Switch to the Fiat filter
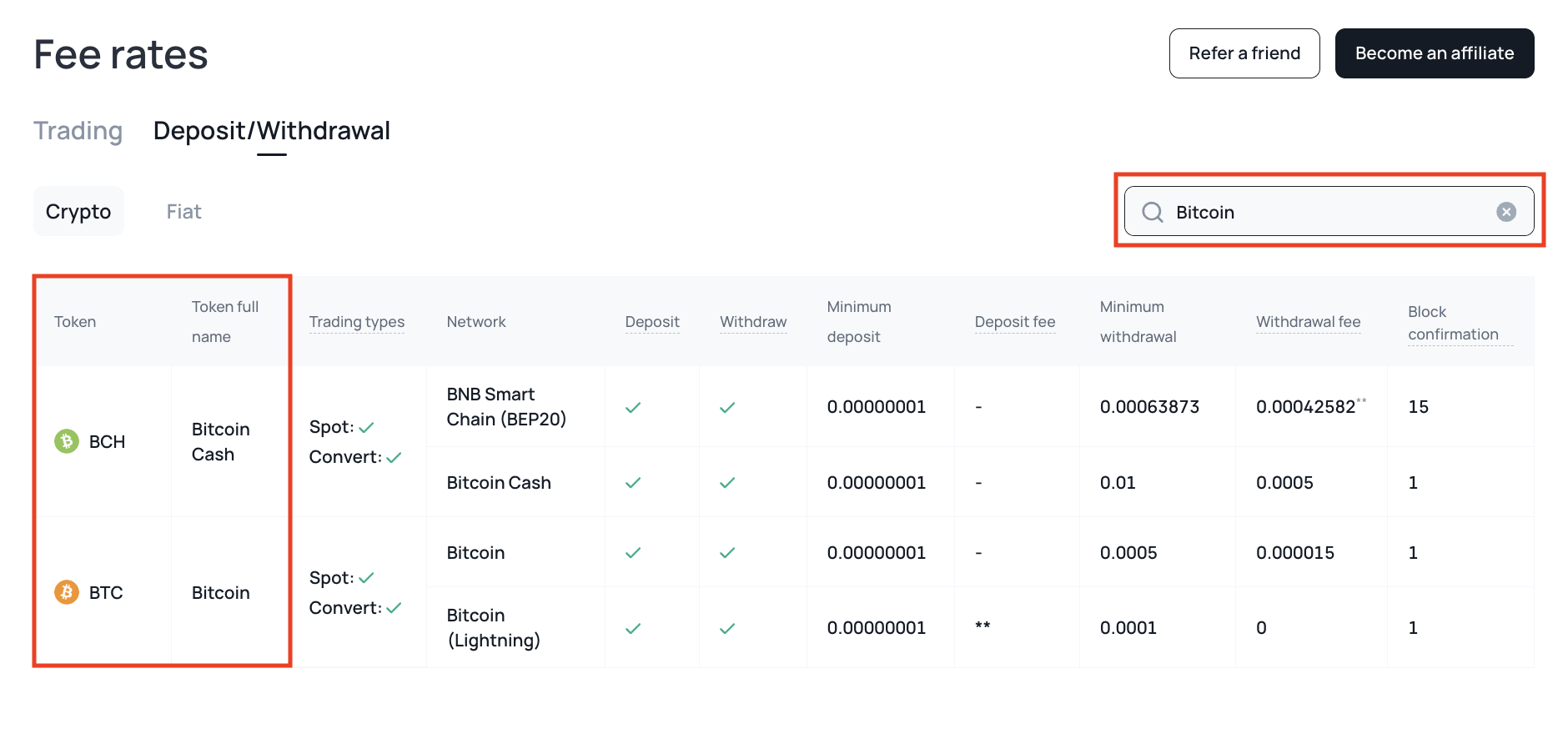 pyautogui.click(x=183, y=212)
